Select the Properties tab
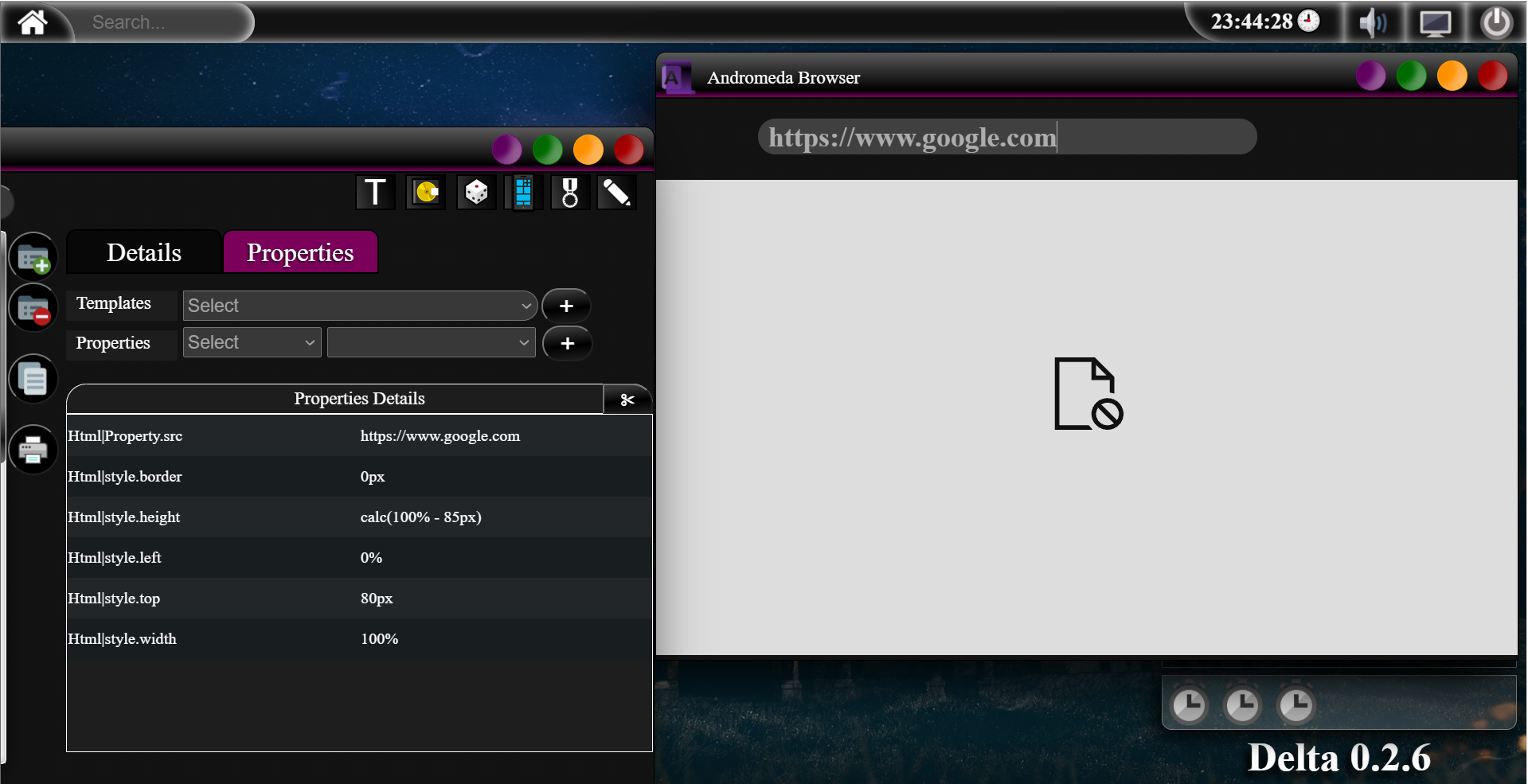The image size is (1528, 784). pos(300,252)
